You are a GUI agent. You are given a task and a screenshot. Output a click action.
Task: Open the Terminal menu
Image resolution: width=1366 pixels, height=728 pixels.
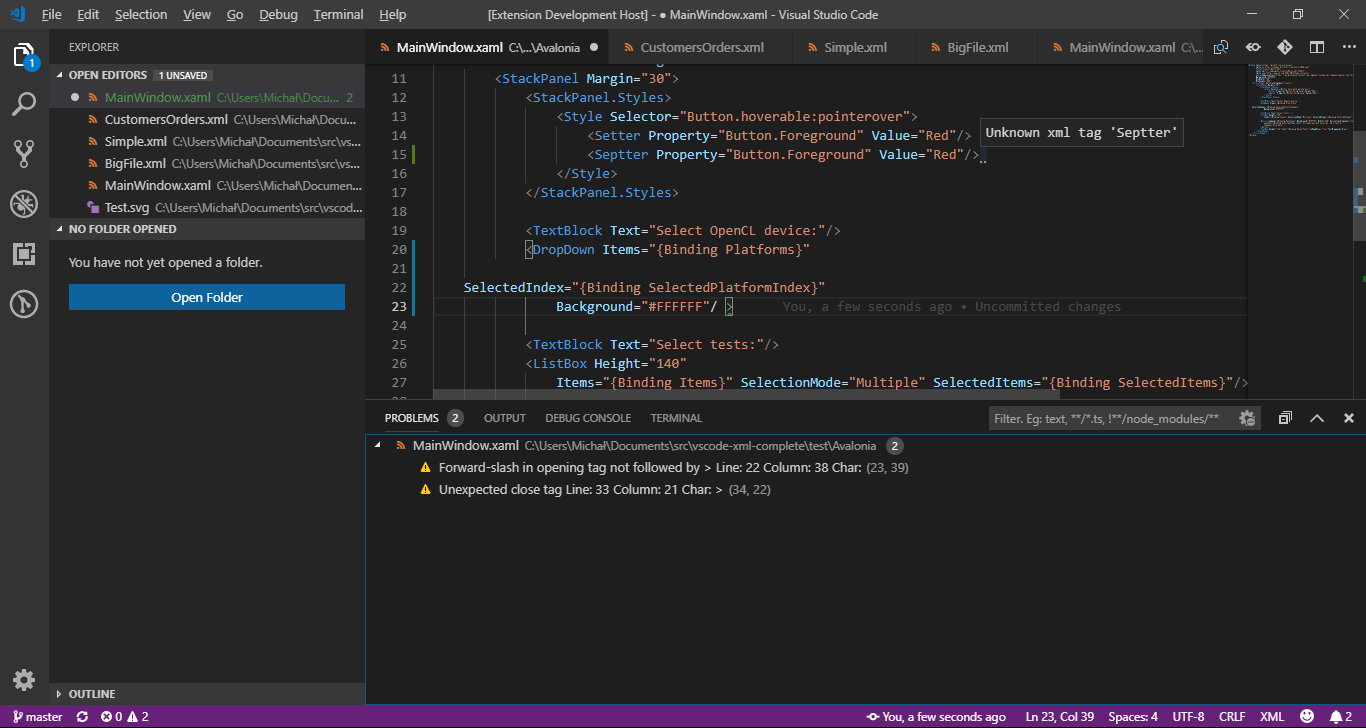coord(338,15)
